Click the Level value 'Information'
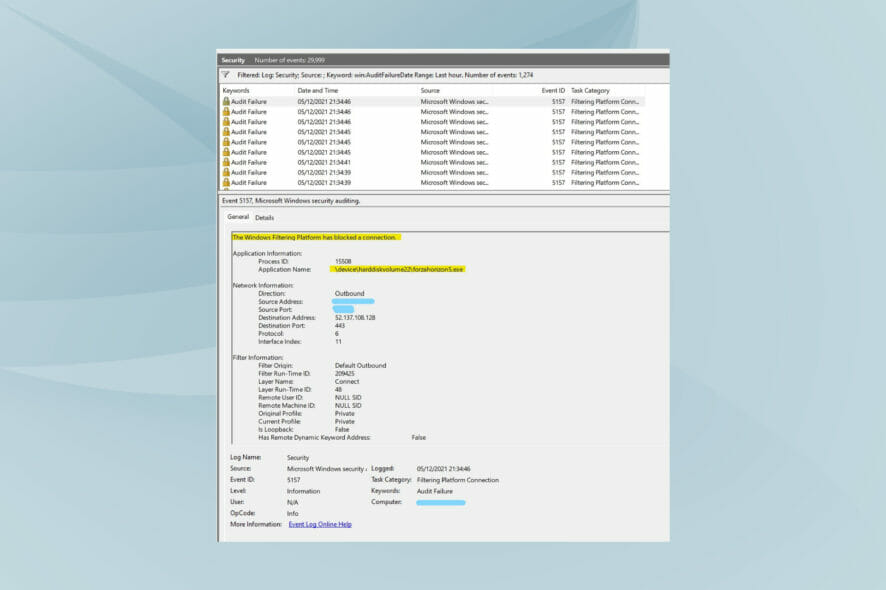This screenshot has height=590, width=886. [x=303, y=491]
